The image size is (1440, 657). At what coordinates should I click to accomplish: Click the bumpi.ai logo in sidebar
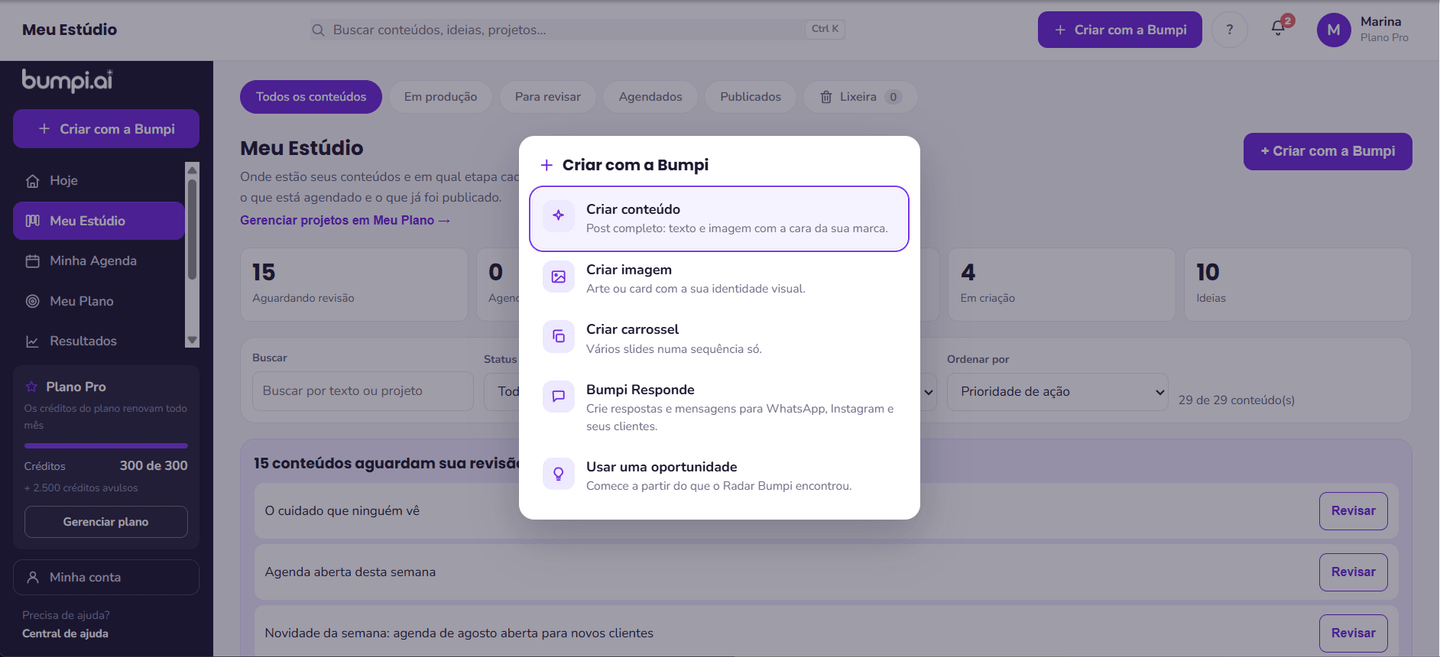click(67, 81)
